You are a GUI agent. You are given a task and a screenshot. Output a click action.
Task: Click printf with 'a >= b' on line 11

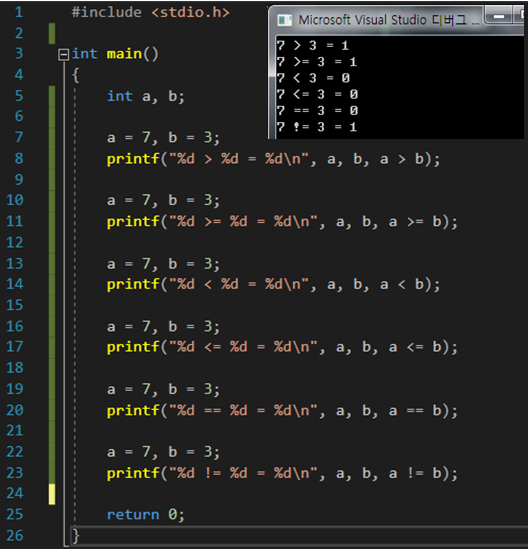pos(282,222)
